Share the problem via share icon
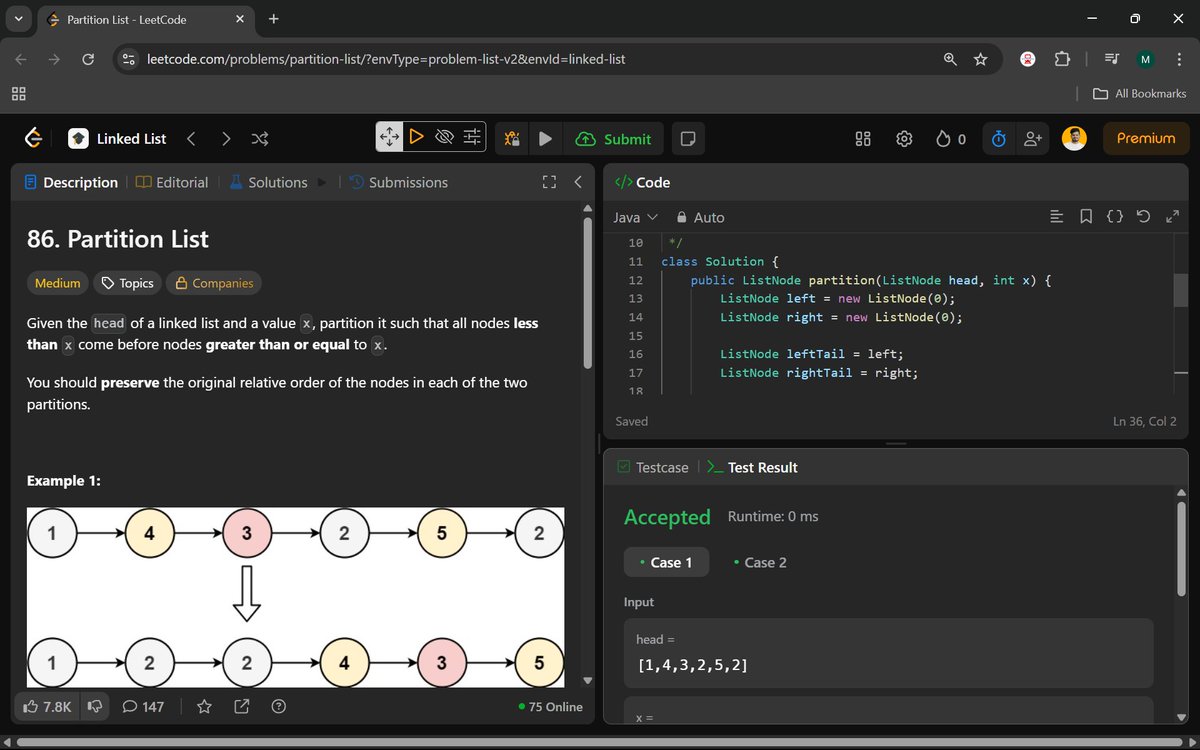 coord(241,706)
